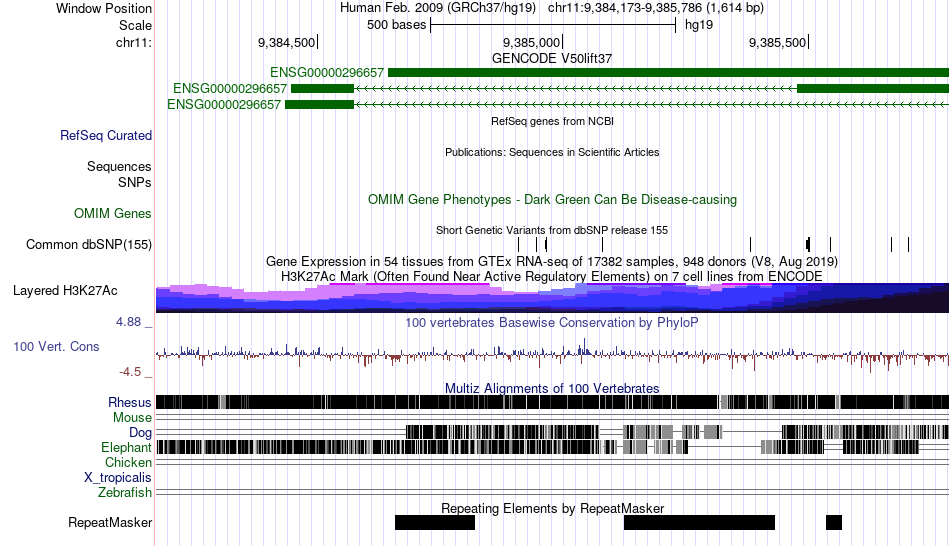Click the middle ENSG00000296657 transcript label
950x546 pixels.
(x=230, y=88)
